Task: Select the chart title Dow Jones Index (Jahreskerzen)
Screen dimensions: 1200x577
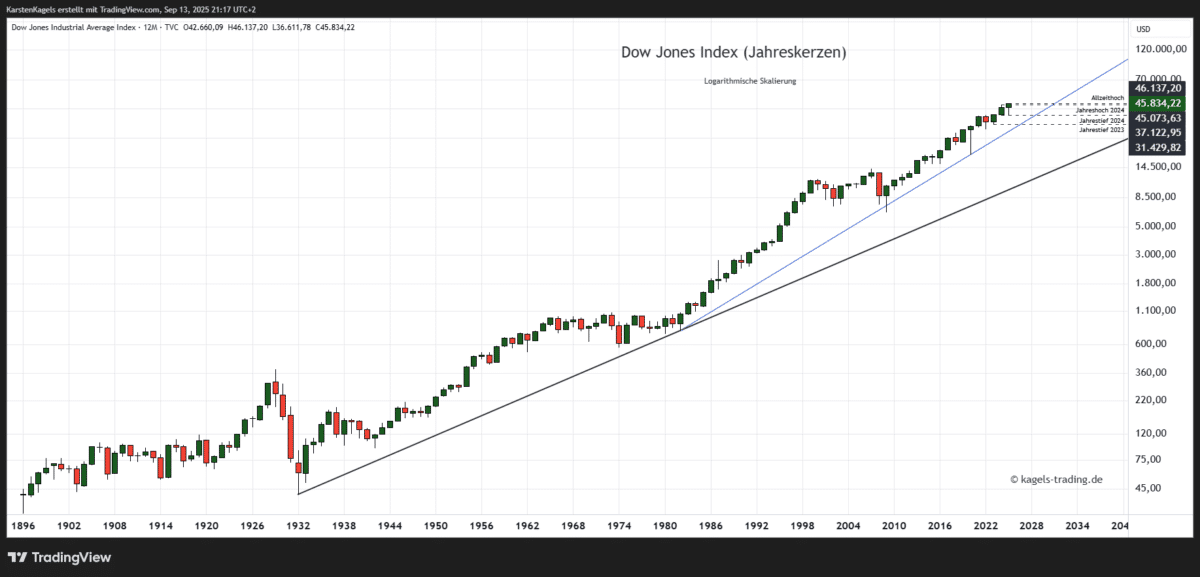Action: 733,52
